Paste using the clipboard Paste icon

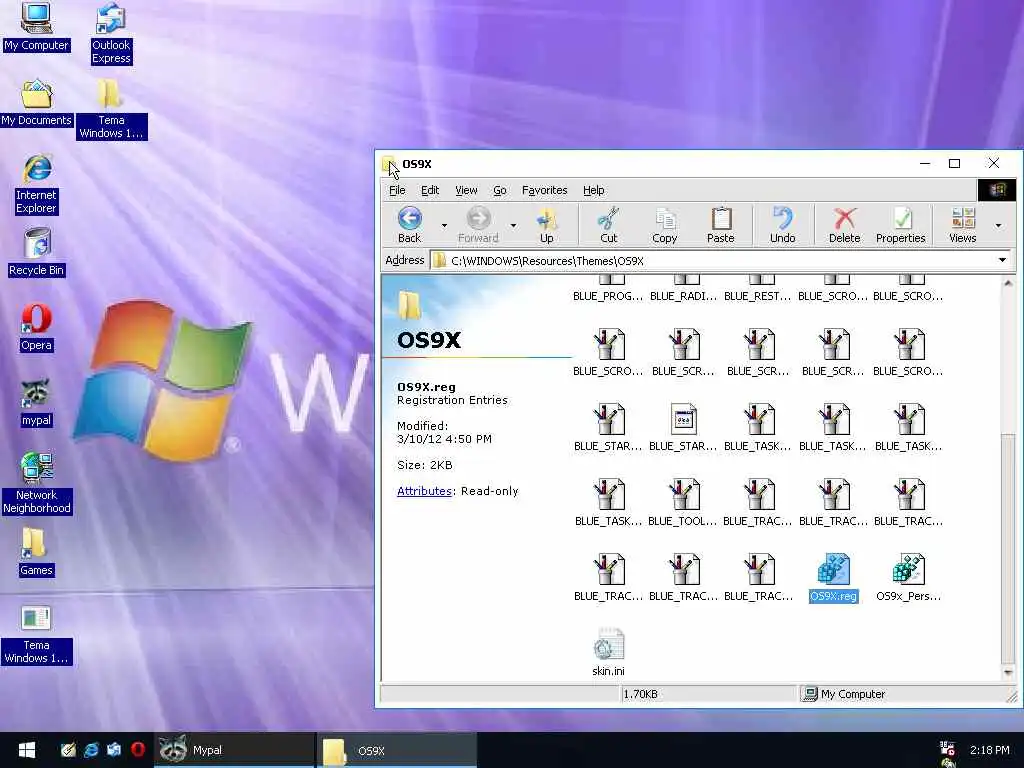721,225
